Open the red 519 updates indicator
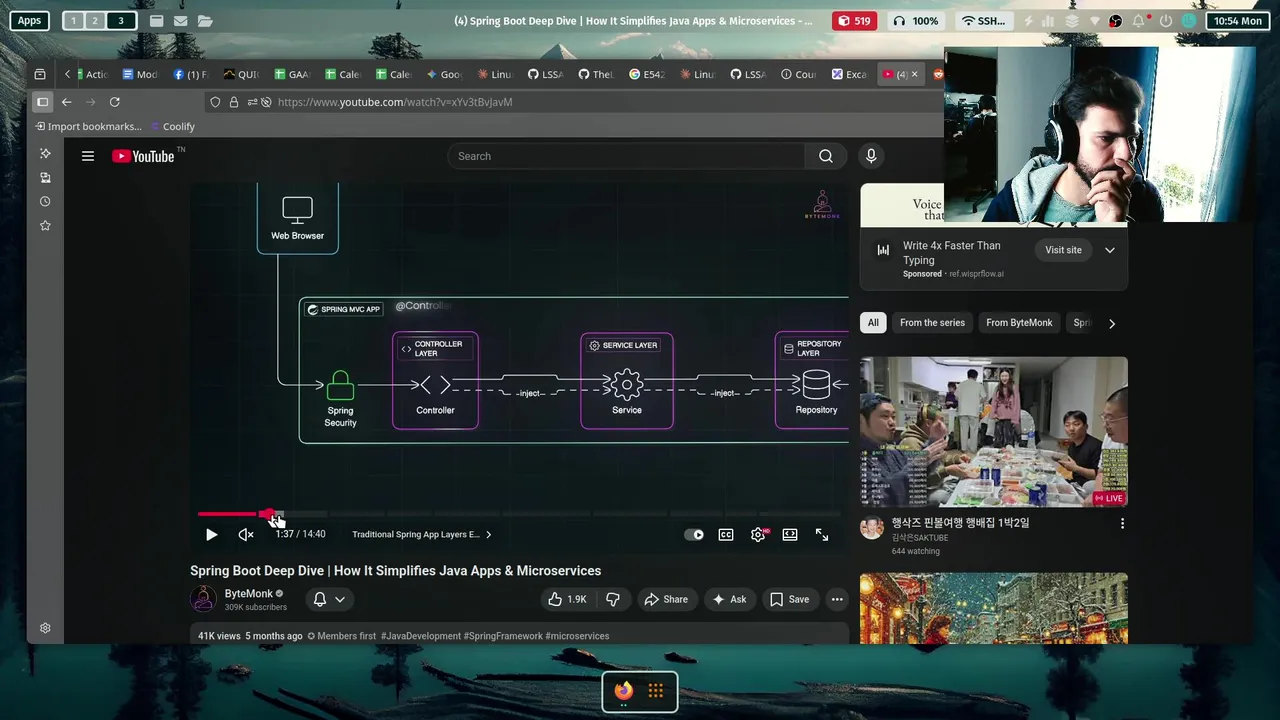Viewport: 1280px width, 720px height. 854,21
